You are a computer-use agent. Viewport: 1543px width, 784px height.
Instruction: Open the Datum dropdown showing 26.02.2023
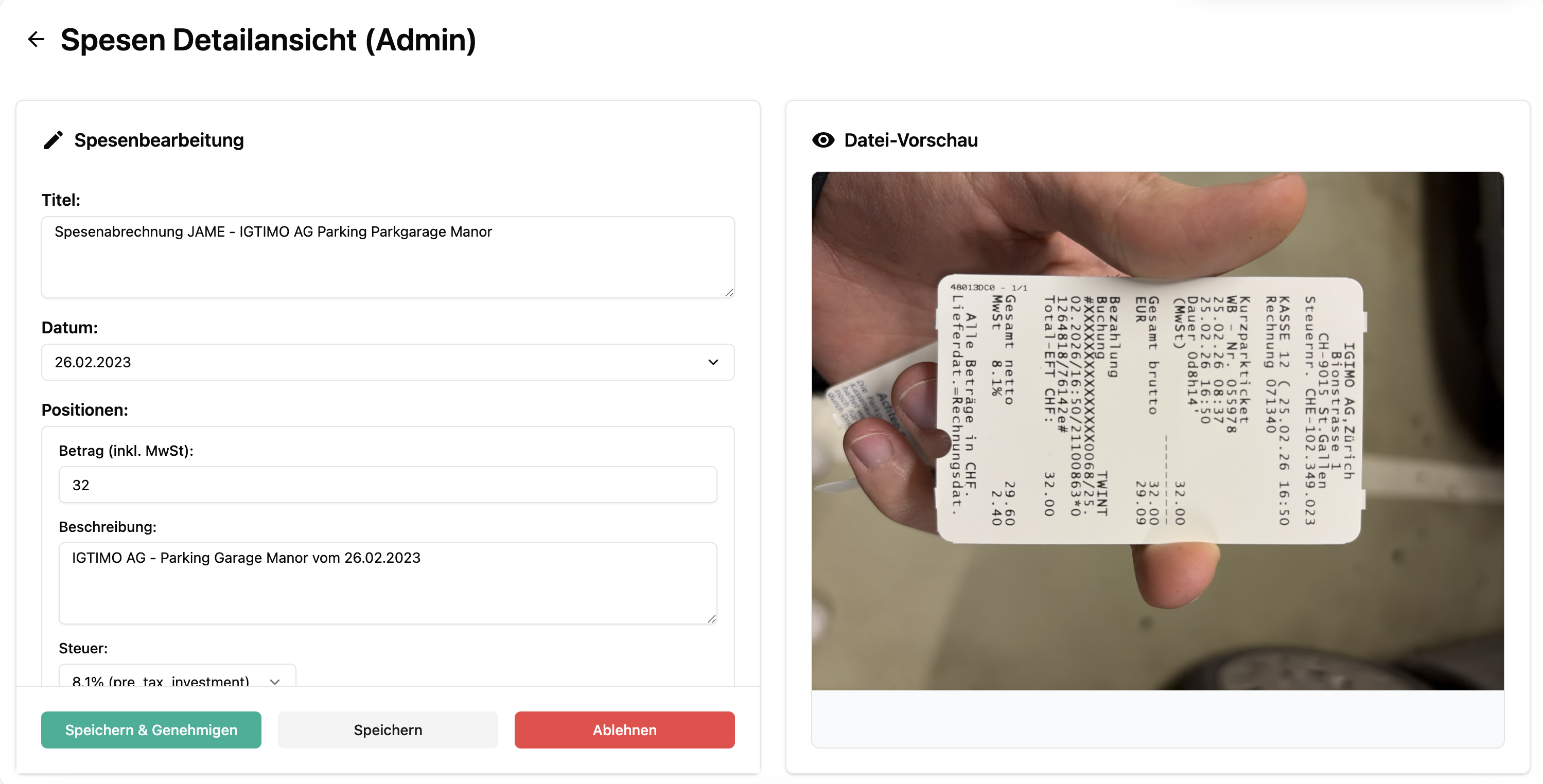coord(387,362)
